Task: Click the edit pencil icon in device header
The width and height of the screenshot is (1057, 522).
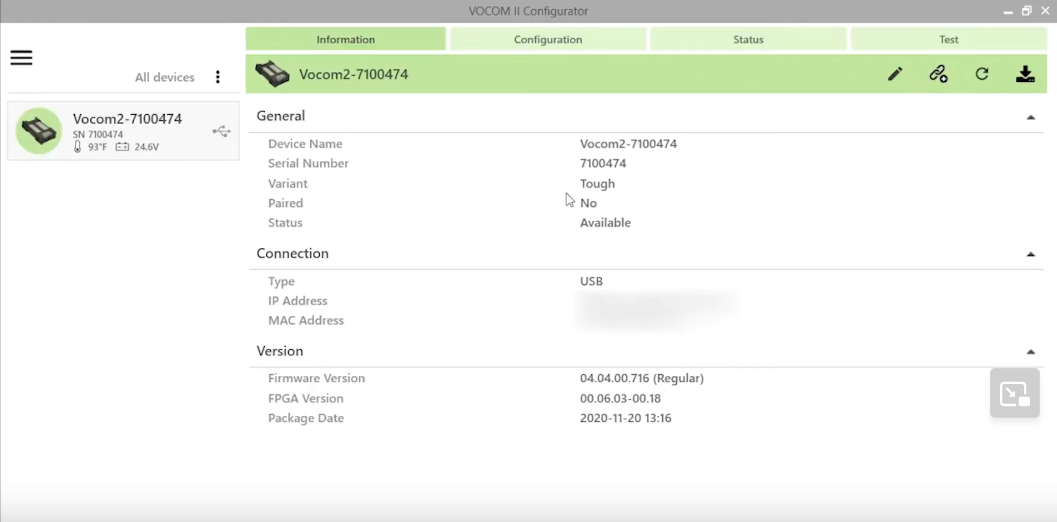Action: (x=895, y=74)
